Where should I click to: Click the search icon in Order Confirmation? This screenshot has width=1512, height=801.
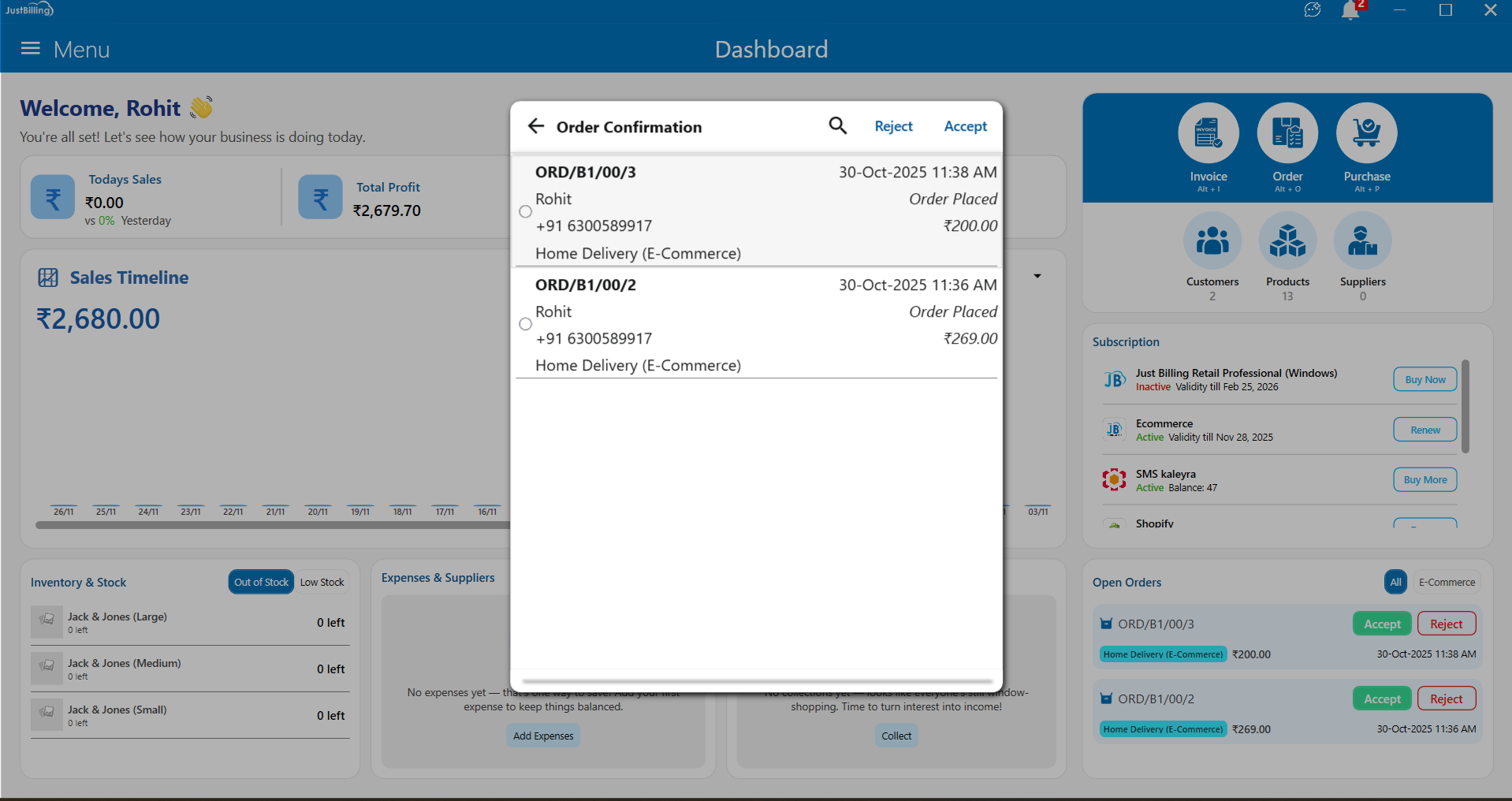(837, 126)
